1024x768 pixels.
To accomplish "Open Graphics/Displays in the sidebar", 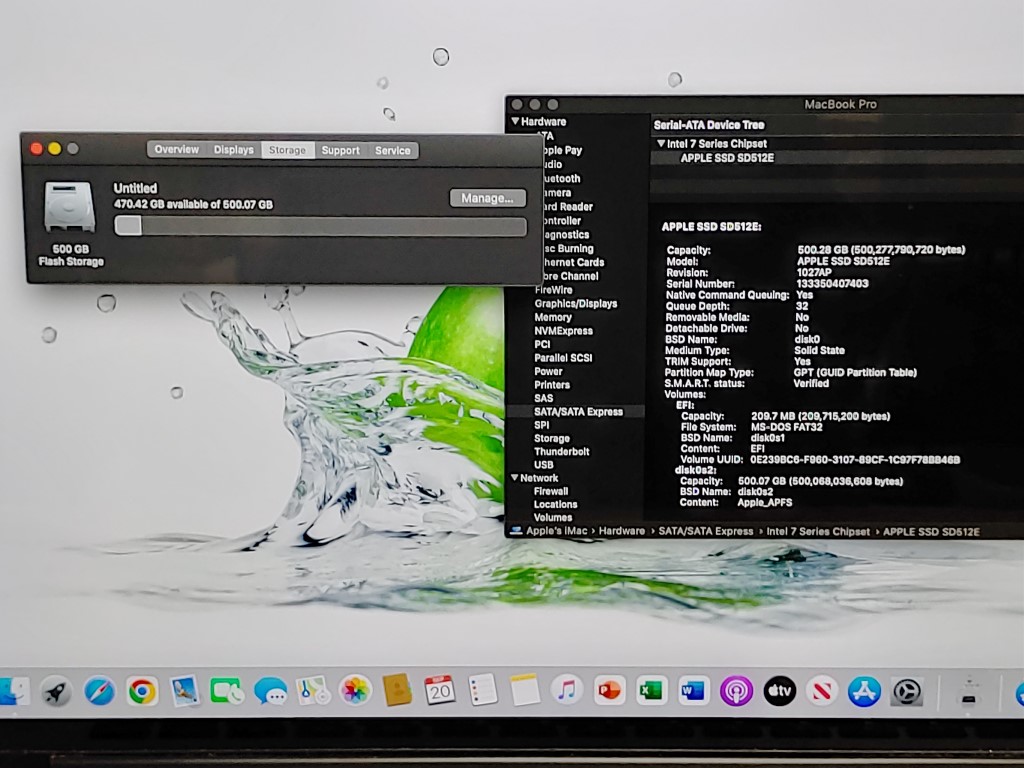I will tap(575, 304).
